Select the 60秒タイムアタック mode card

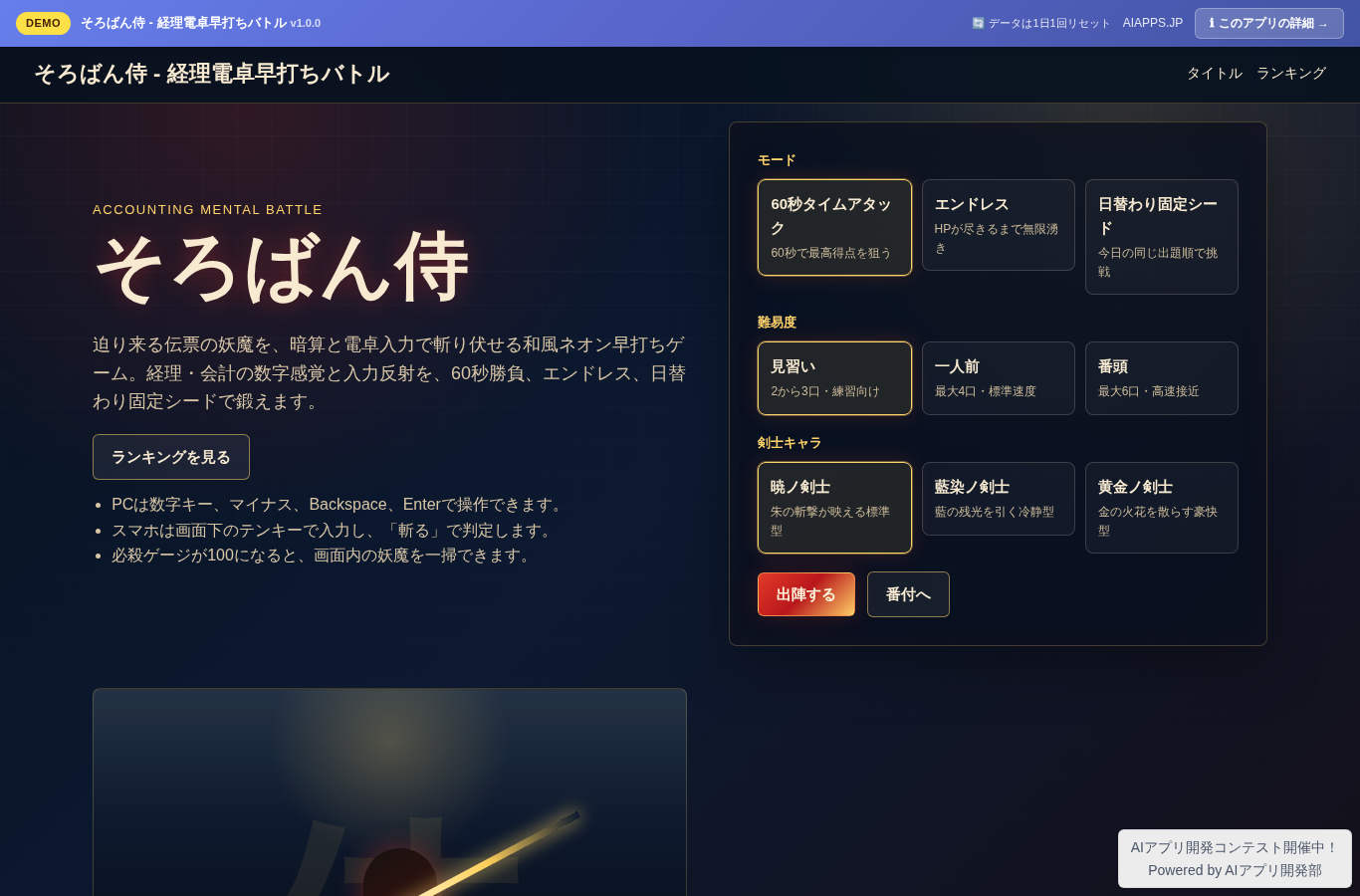[x=834, y=227]
